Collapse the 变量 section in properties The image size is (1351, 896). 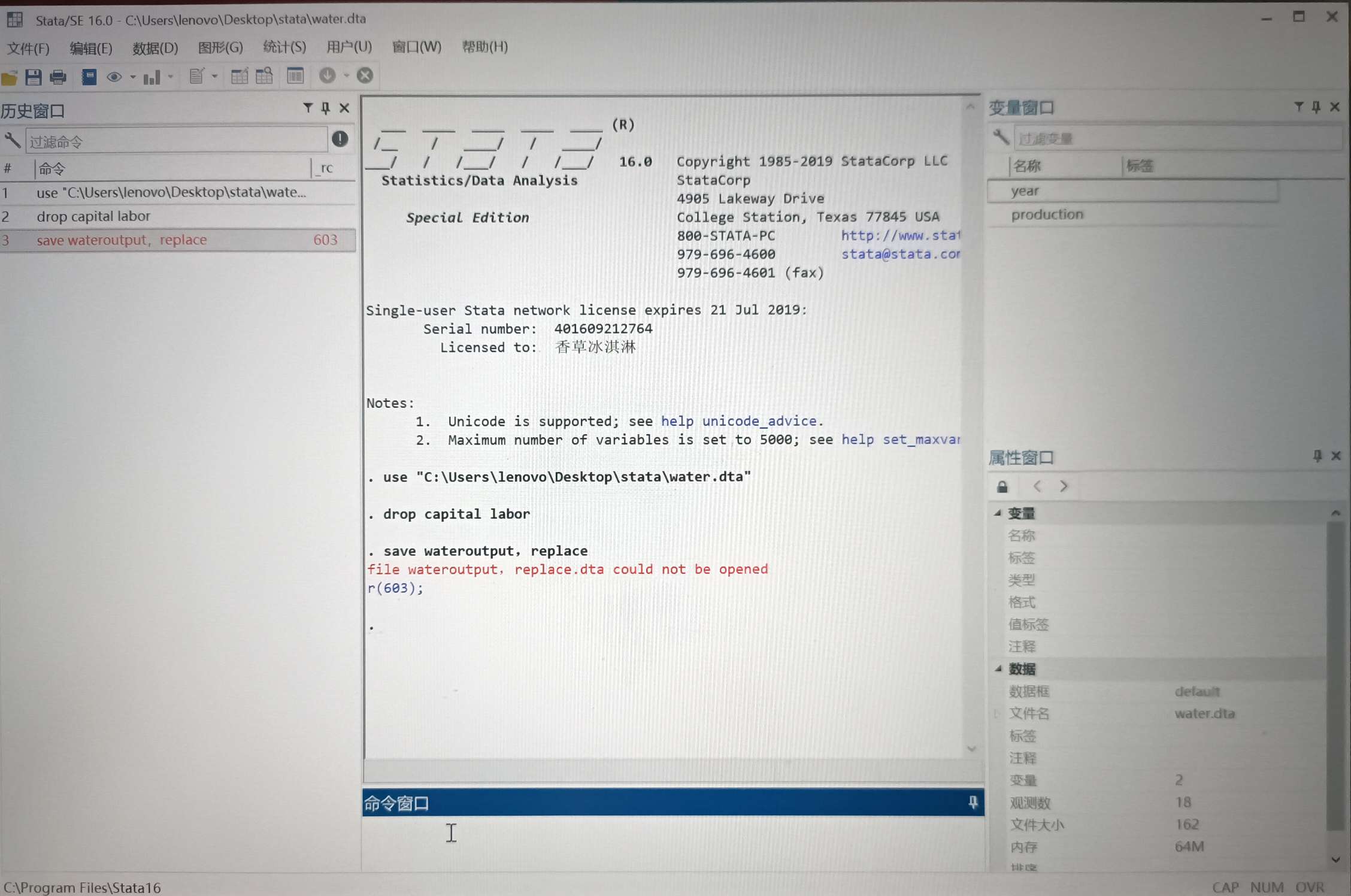click(998, 513)
